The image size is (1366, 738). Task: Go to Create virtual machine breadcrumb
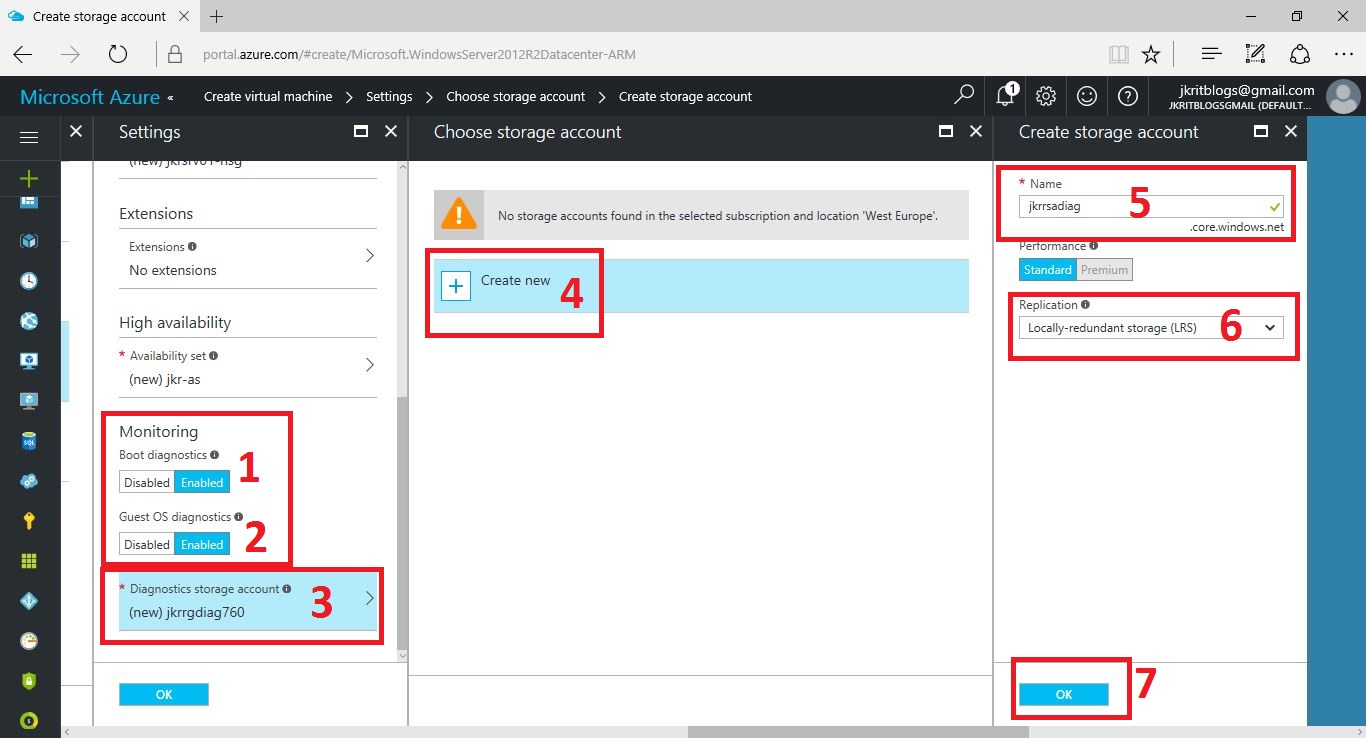coord(268,97)
